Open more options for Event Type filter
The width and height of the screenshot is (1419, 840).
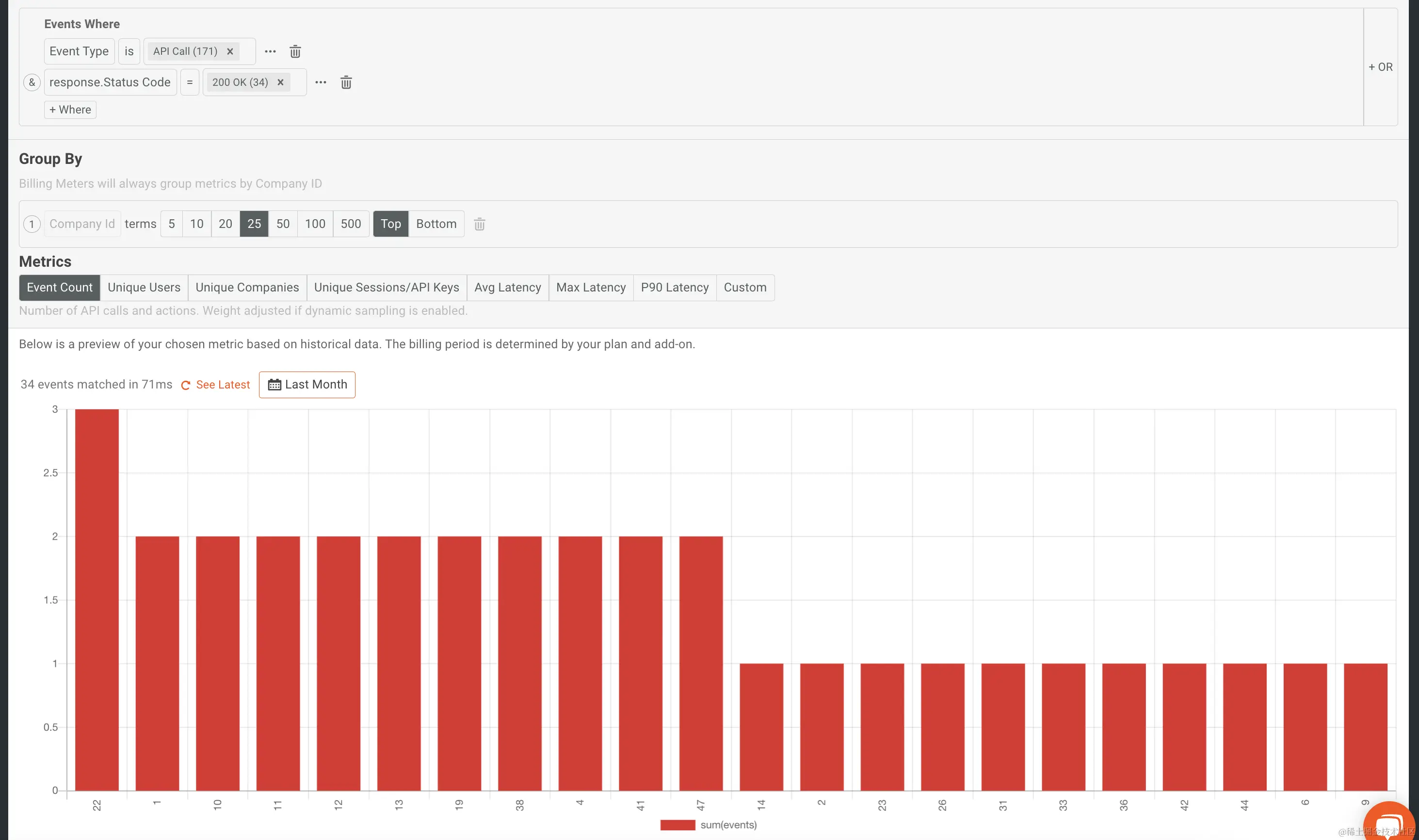click(270, 51)
